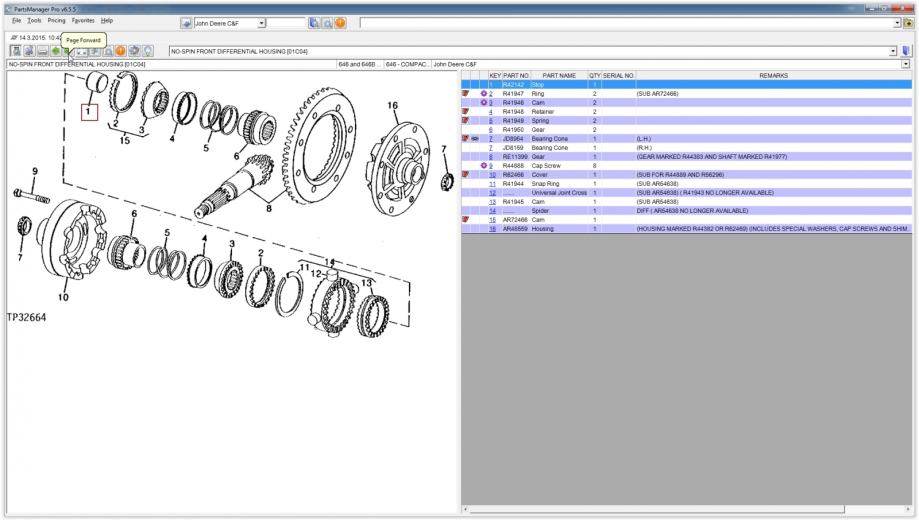Open the Pricing menu

point(56,21)
